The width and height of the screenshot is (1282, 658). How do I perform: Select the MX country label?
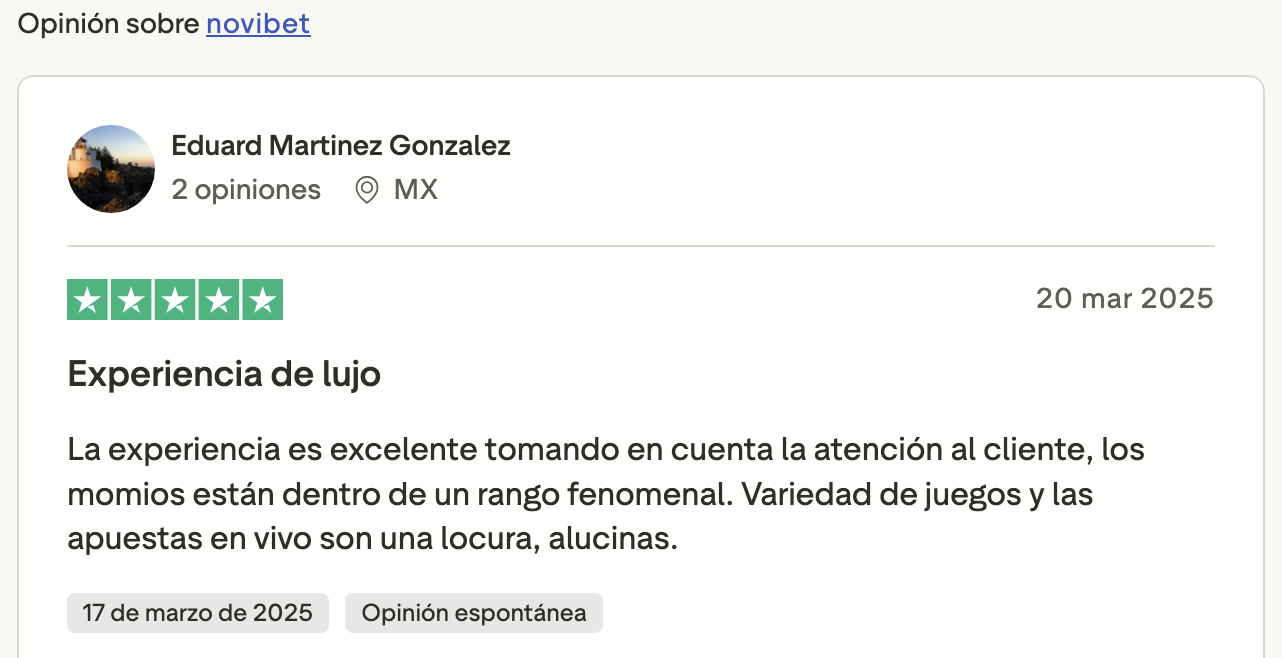pyautogui.click(x=416, y=190)
